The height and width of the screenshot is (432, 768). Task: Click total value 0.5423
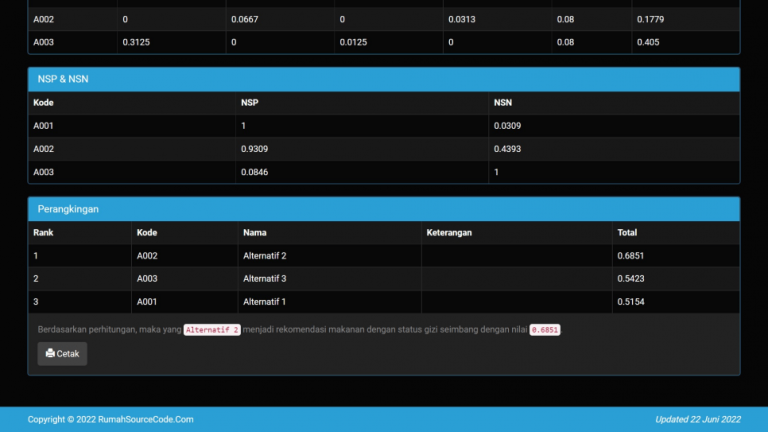click(x=631, y=279)
